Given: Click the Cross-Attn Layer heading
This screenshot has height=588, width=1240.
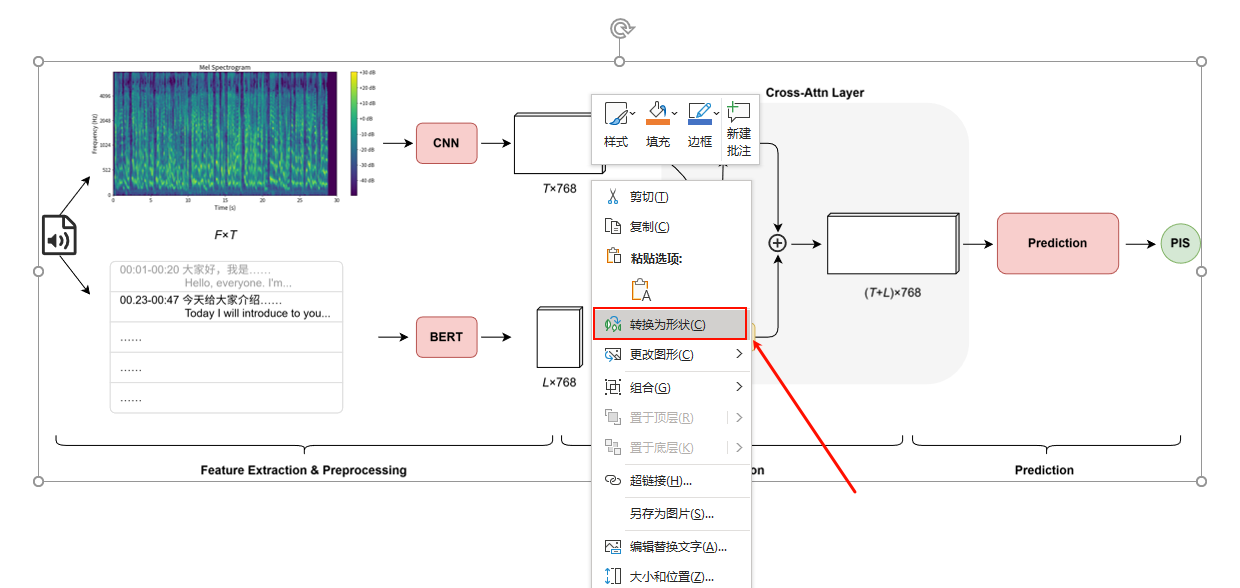Looking at the screenshot, I should (815, 92).
